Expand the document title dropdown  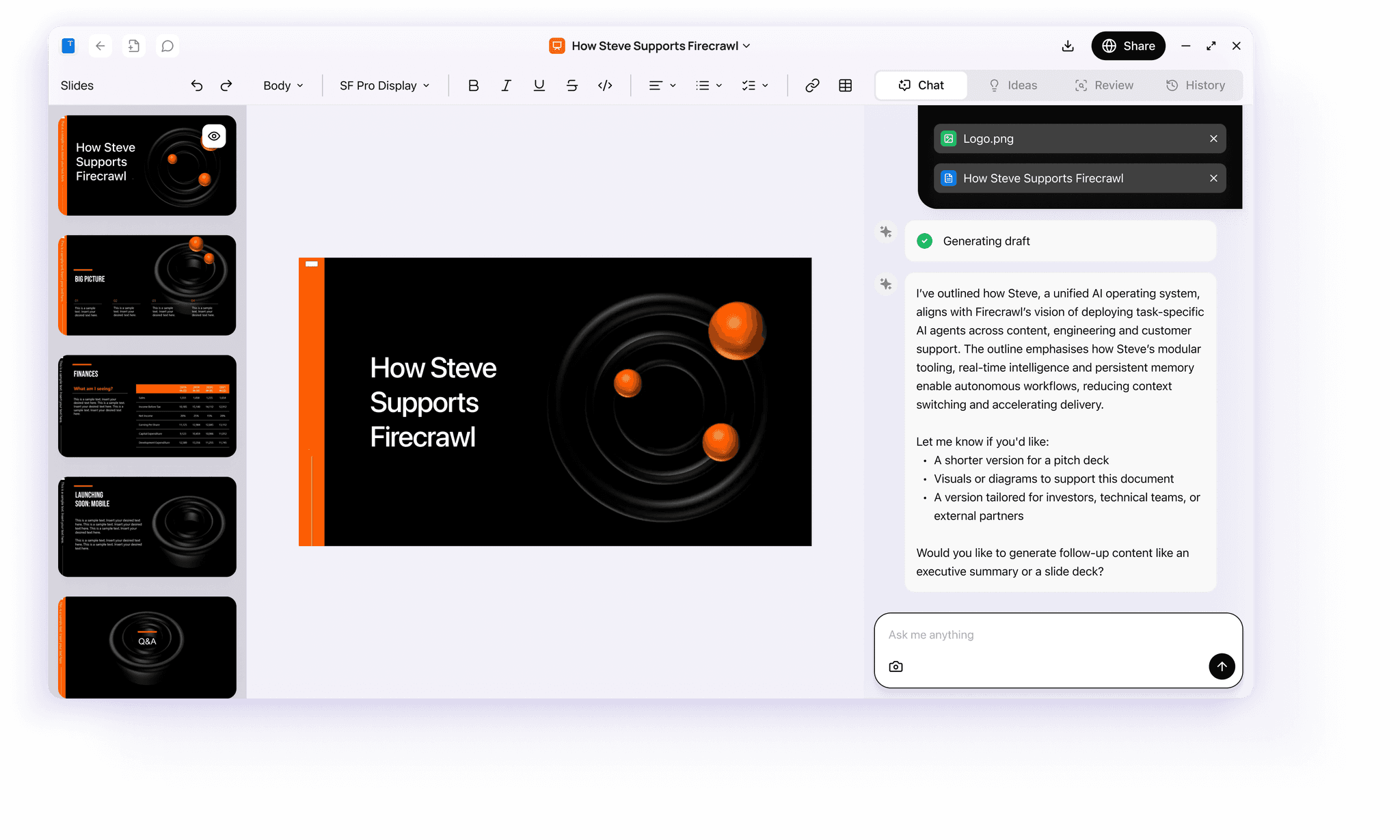[746, 46]
